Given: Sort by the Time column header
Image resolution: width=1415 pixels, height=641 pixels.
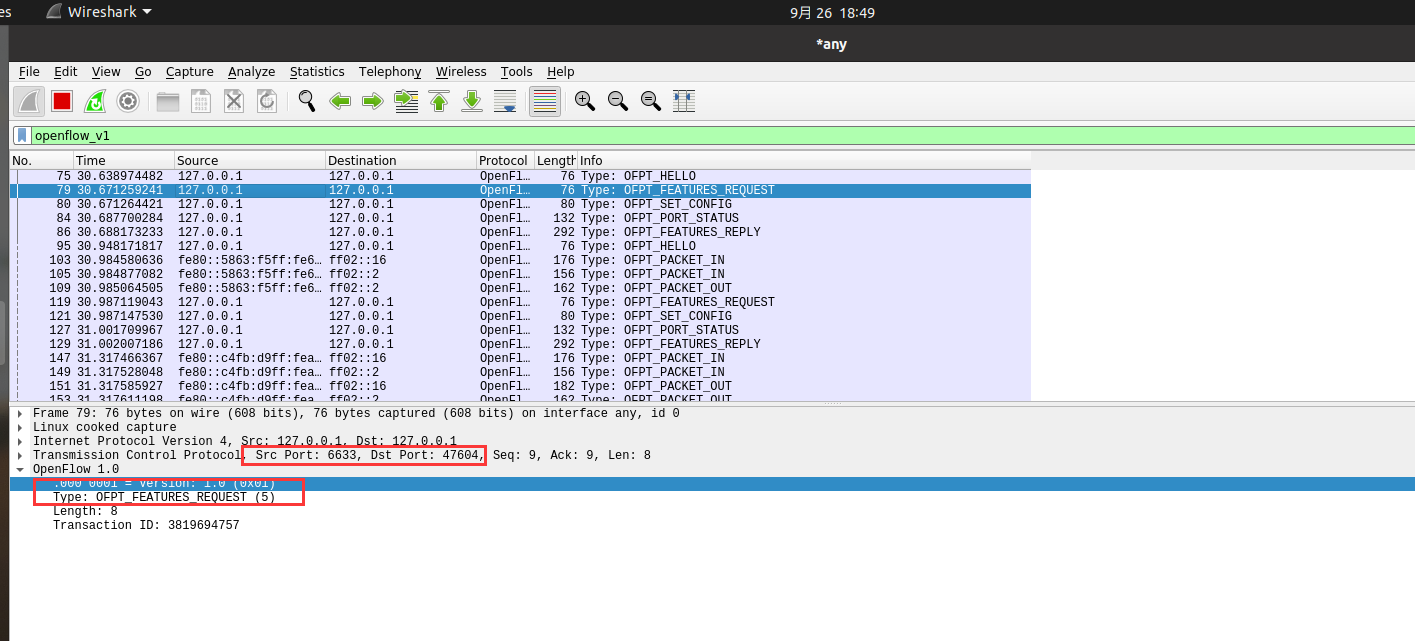Looking at the screenshot, I should point(124,160).
